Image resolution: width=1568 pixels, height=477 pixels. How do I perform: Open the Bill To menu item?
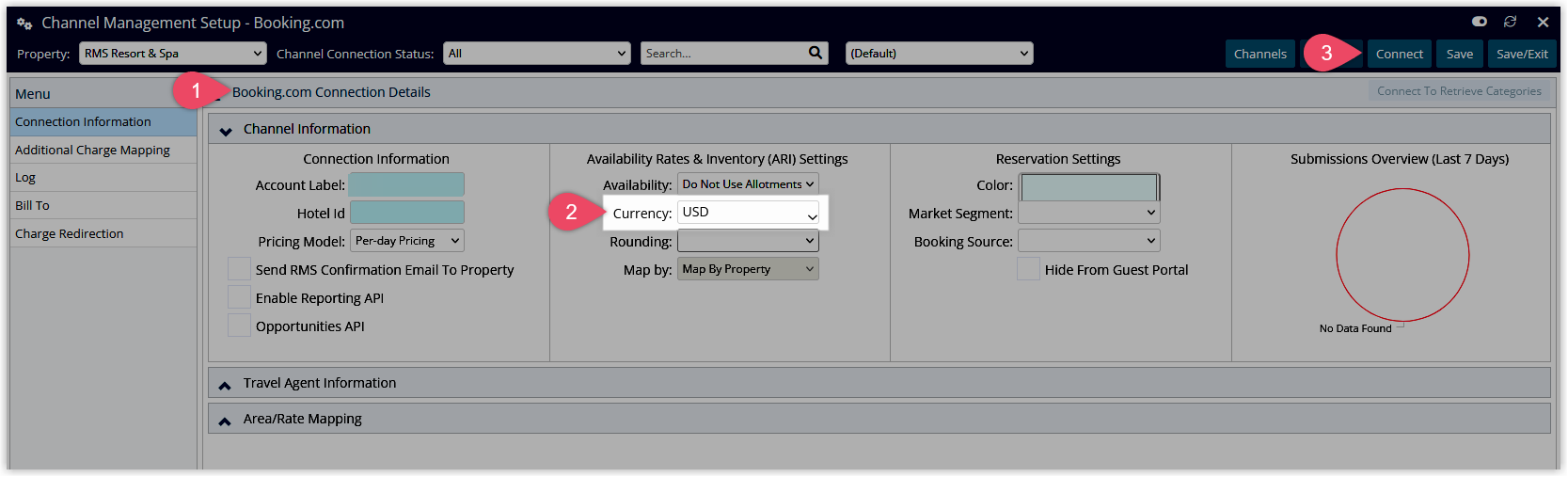[103, 205]
